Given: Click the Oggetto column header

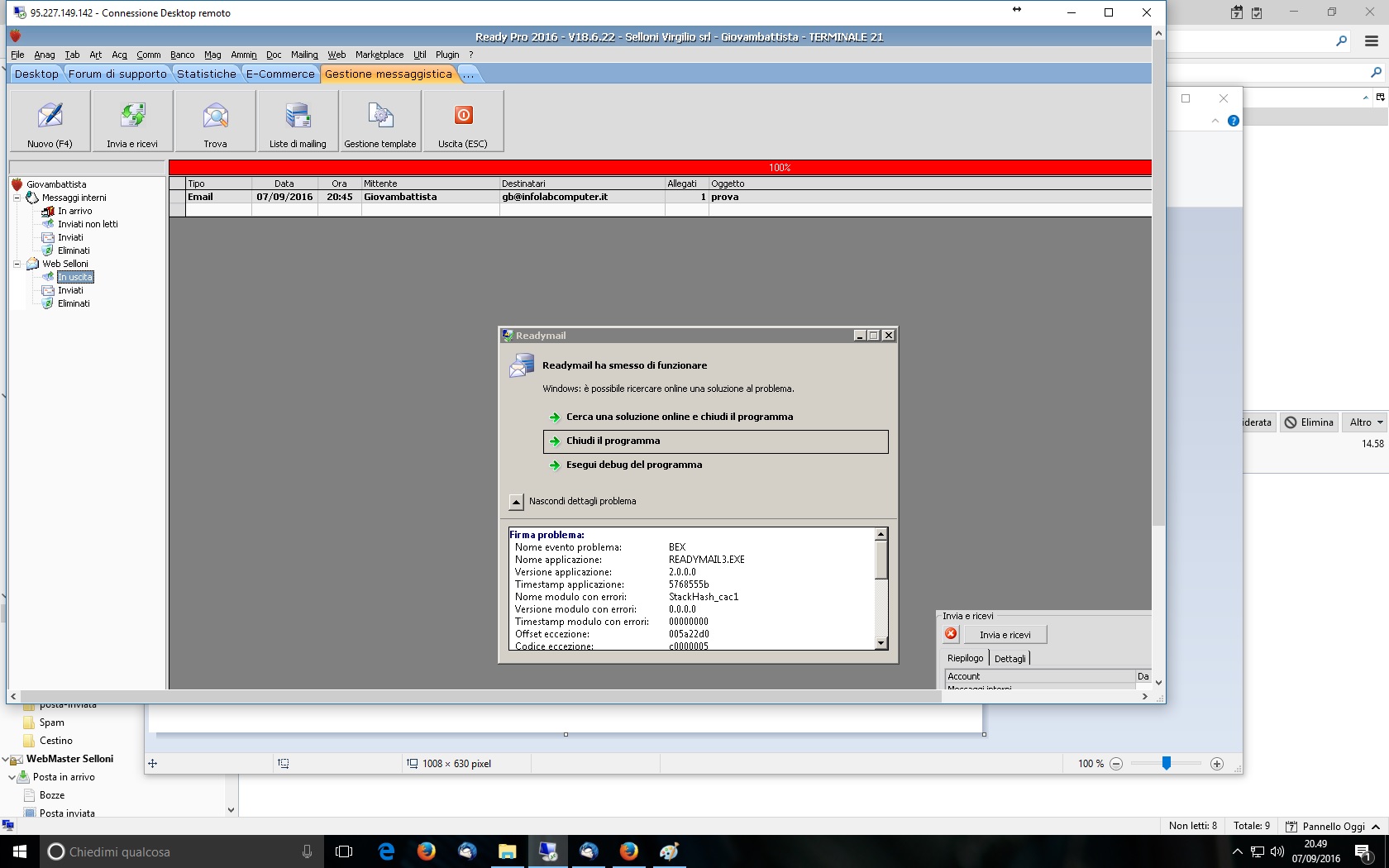Looking at the screenshot, I should [x=929, y=184].
